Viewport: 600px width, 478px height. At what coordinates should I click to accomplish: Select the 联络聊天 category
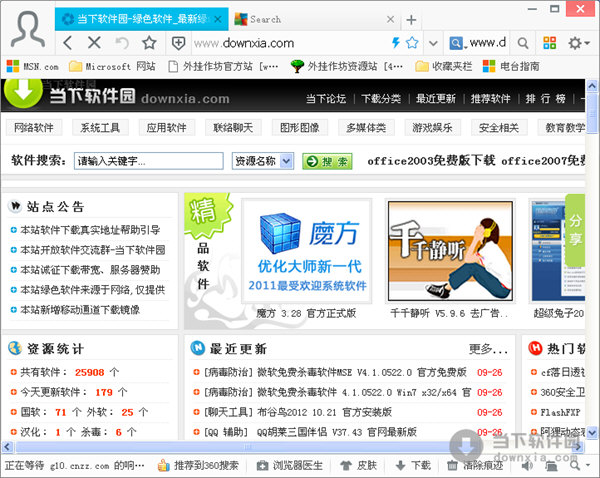(233, 128)
